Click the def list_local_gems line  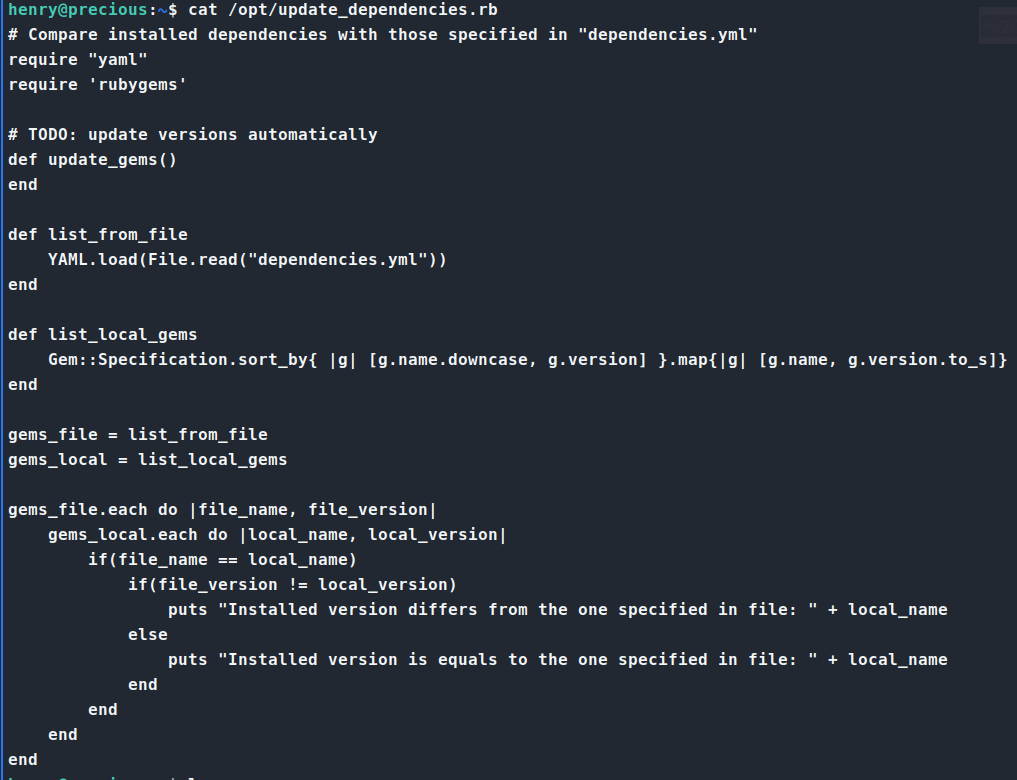click(x=103, y=335)
